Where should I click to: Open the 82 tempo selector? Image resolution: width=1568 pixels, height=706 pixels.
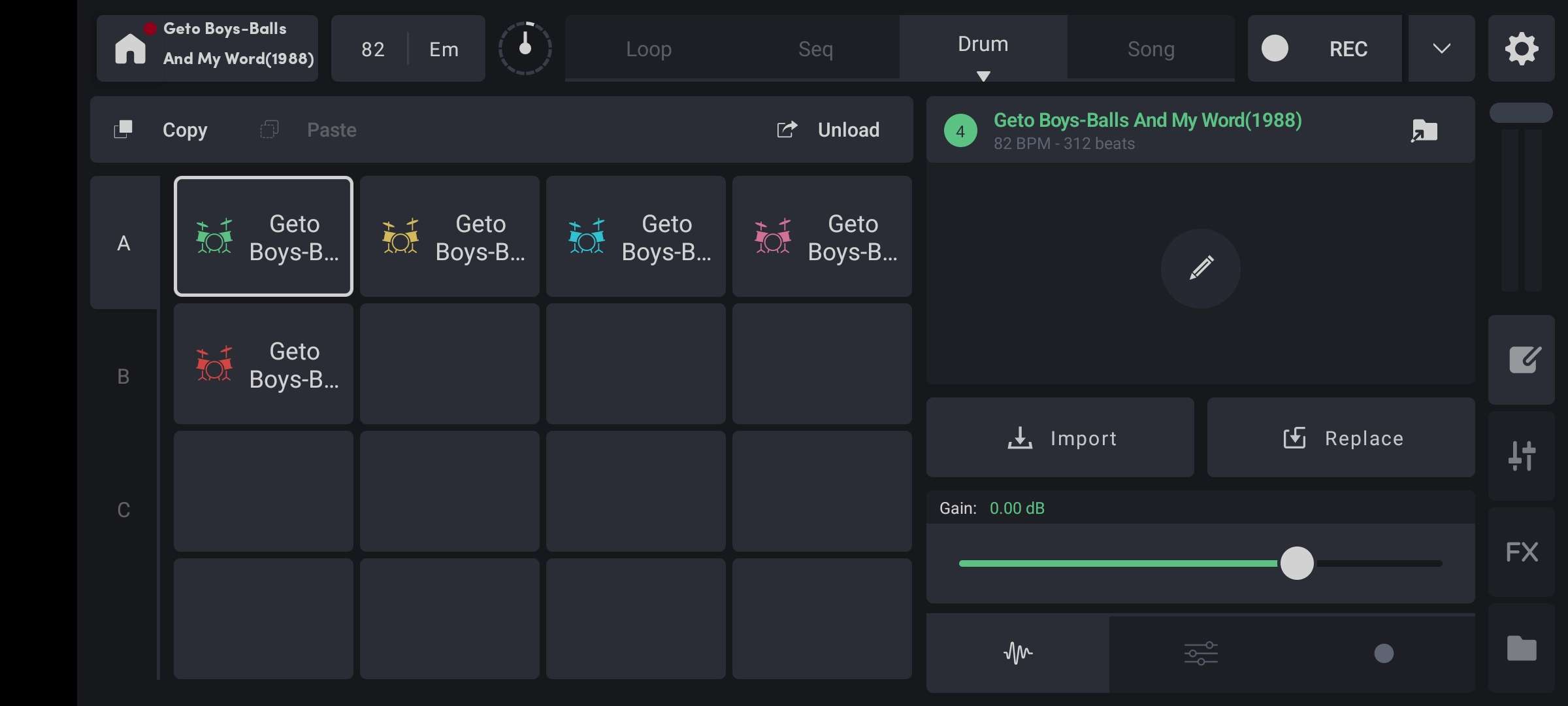coord(372,49)
